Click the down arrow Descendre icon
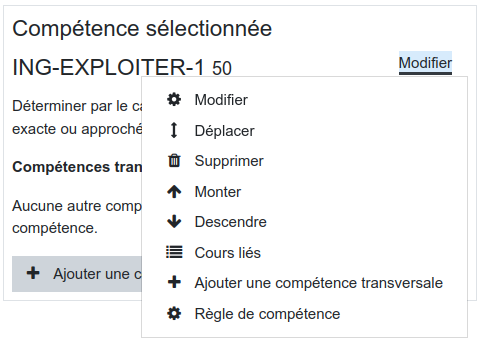 [174, 222]
